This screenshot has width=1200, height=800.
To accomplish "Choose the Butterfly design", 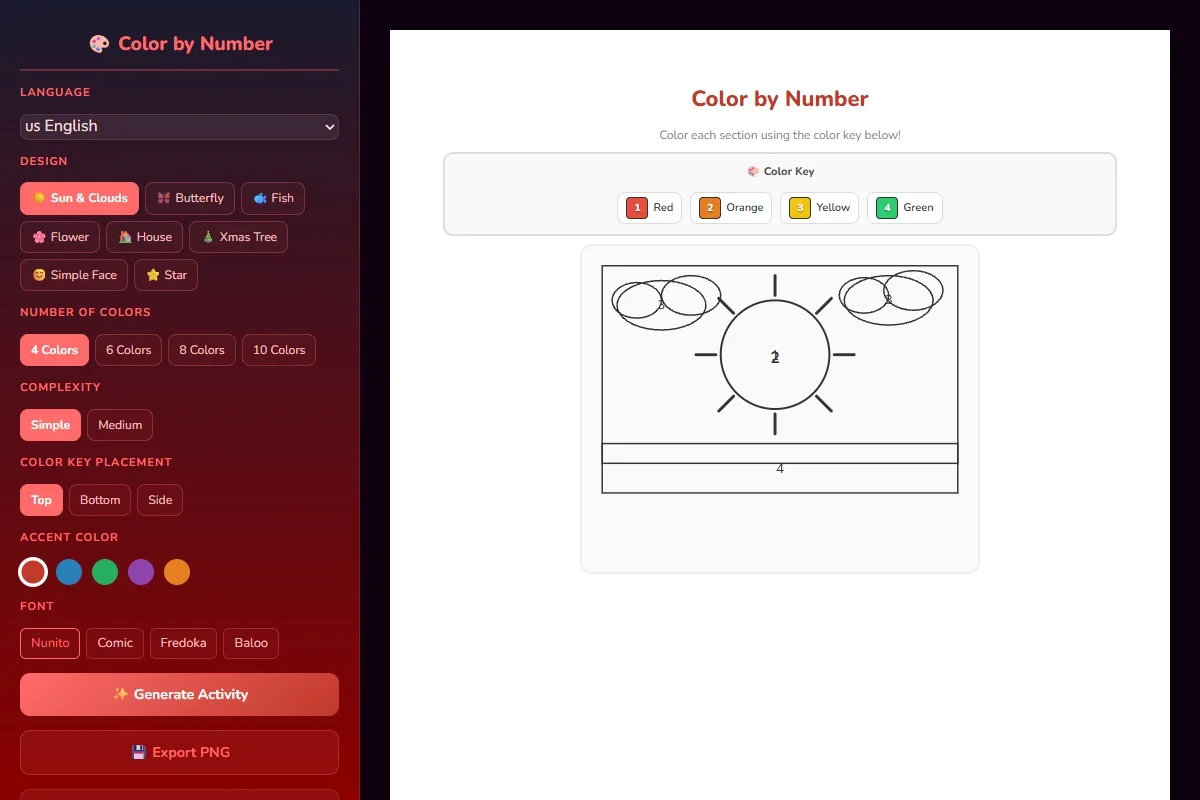I will [x=190, y=198].
